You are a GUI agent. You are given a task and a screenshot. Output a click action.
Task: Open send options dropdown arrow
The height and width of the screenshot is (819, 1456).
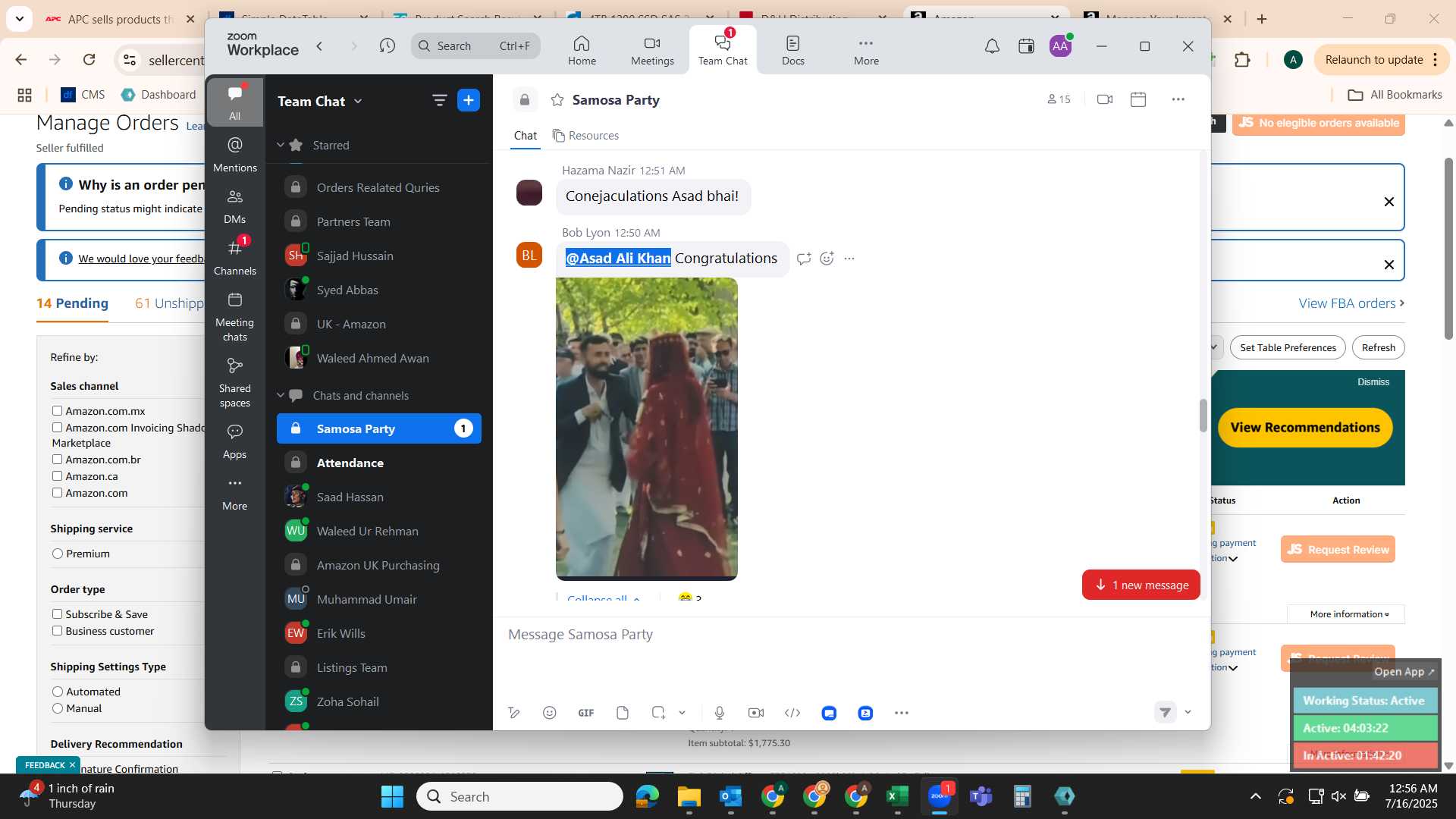(x=1188, y=712)
